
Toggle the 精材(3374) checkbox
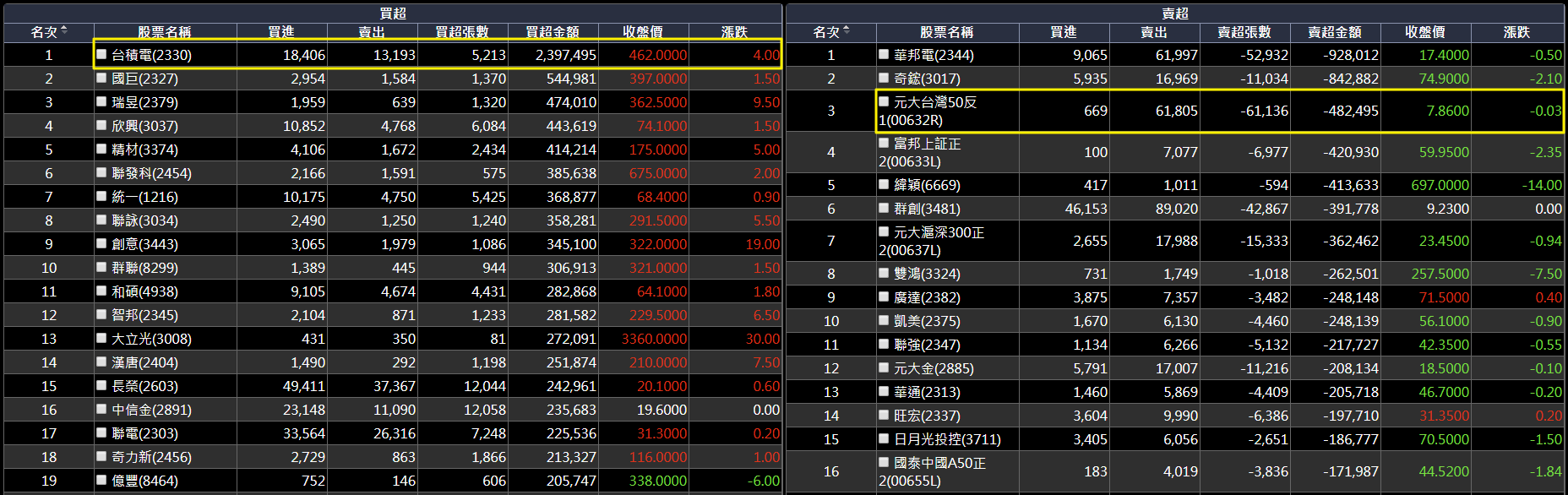coord(102,149)
